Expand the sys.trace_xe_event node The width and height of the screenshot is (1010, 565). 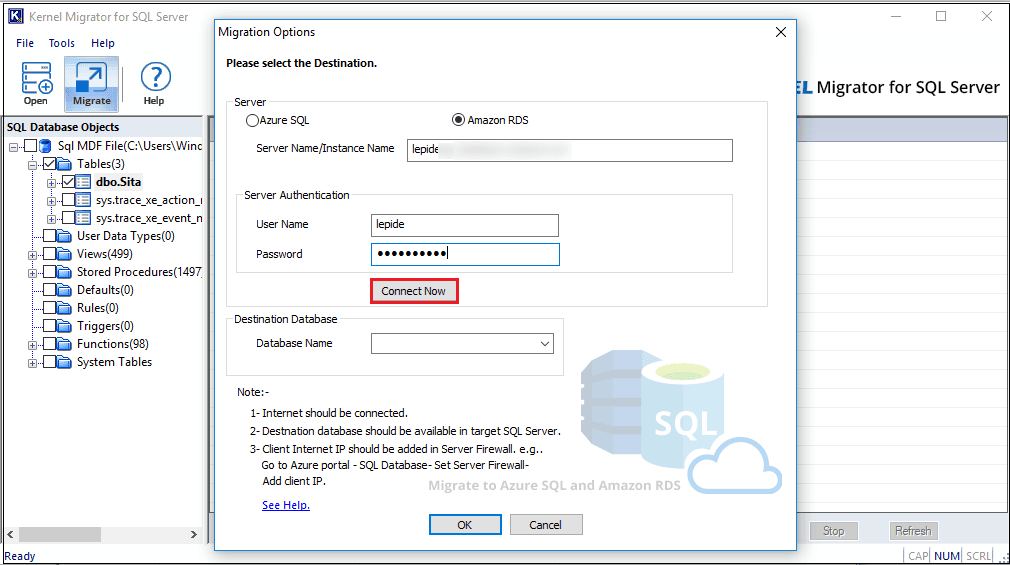tap(52, 220)
